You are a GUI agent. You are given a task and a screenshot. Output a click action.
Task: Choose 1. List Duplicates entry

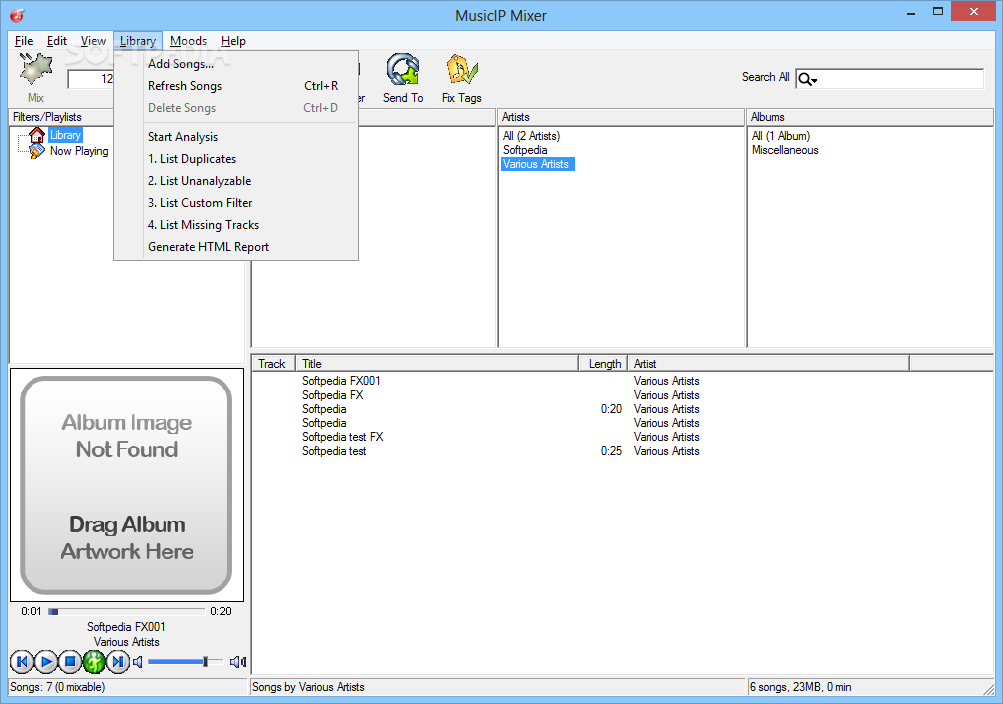(x=236, y=159)
